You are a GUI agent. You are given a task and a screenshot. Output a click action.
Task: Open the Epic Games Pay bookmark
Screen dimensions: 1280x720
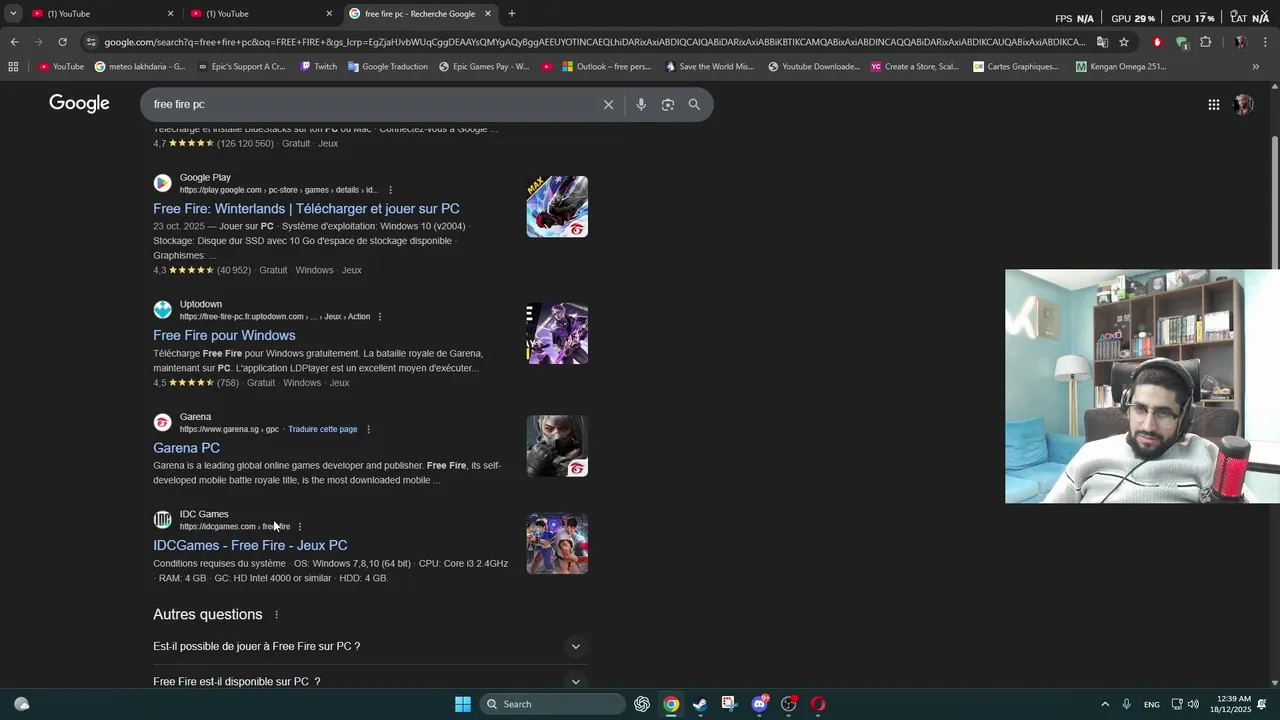coord(484,67)
